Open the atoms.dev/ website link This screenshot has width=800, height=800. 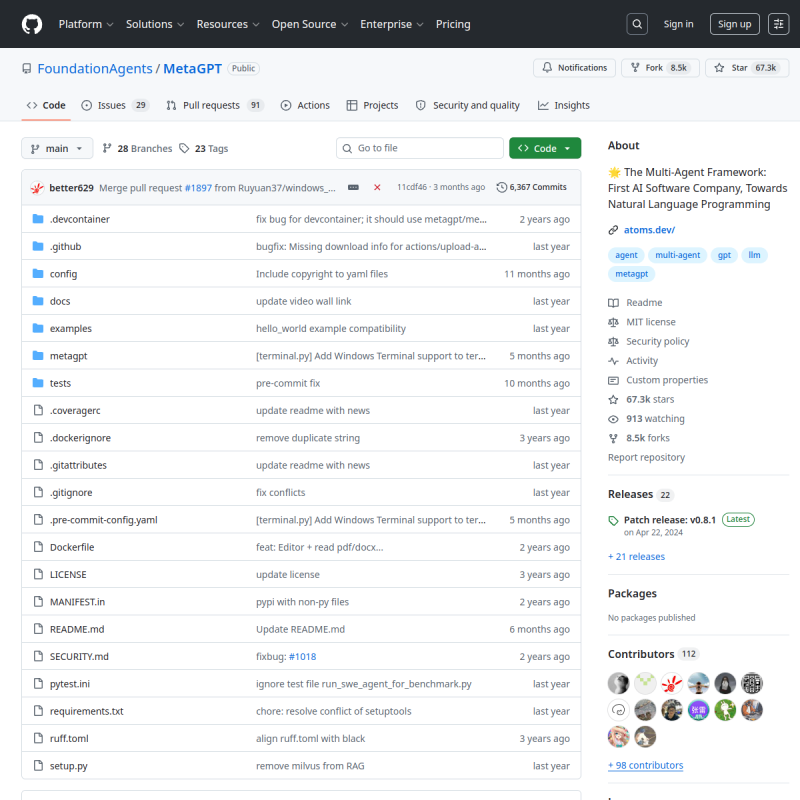click(649, 230)
